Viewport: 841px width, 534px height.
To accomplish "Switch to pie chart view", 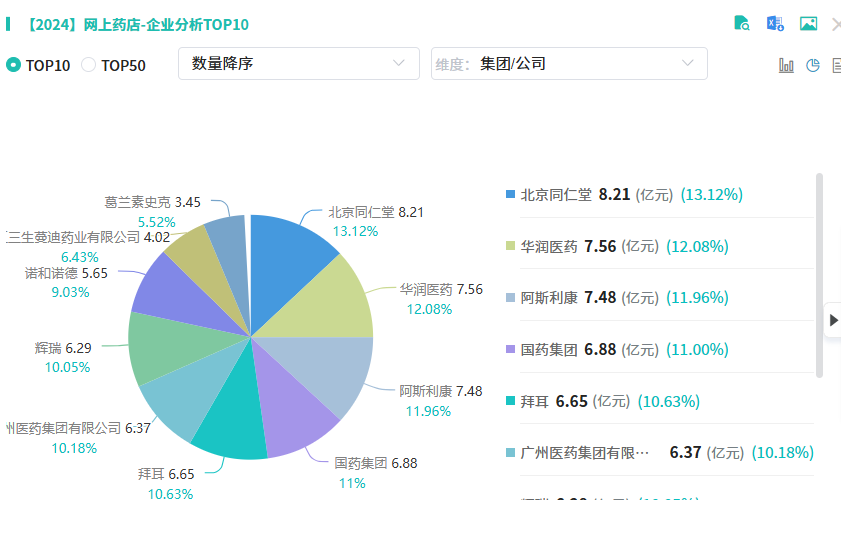I will pyautogui.click(x=813, y=65).
